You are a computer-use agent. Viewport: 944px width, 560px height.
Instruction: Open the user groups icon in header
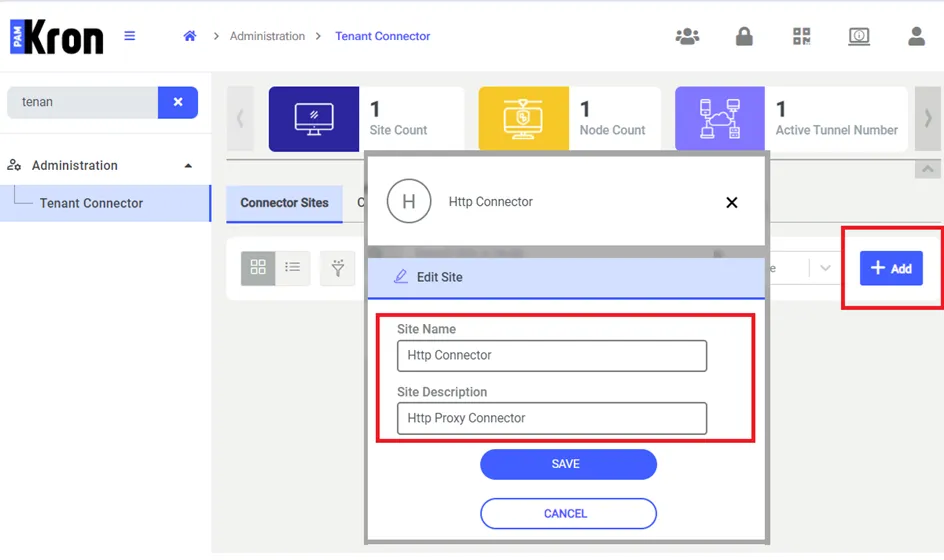tap(687, 37)
